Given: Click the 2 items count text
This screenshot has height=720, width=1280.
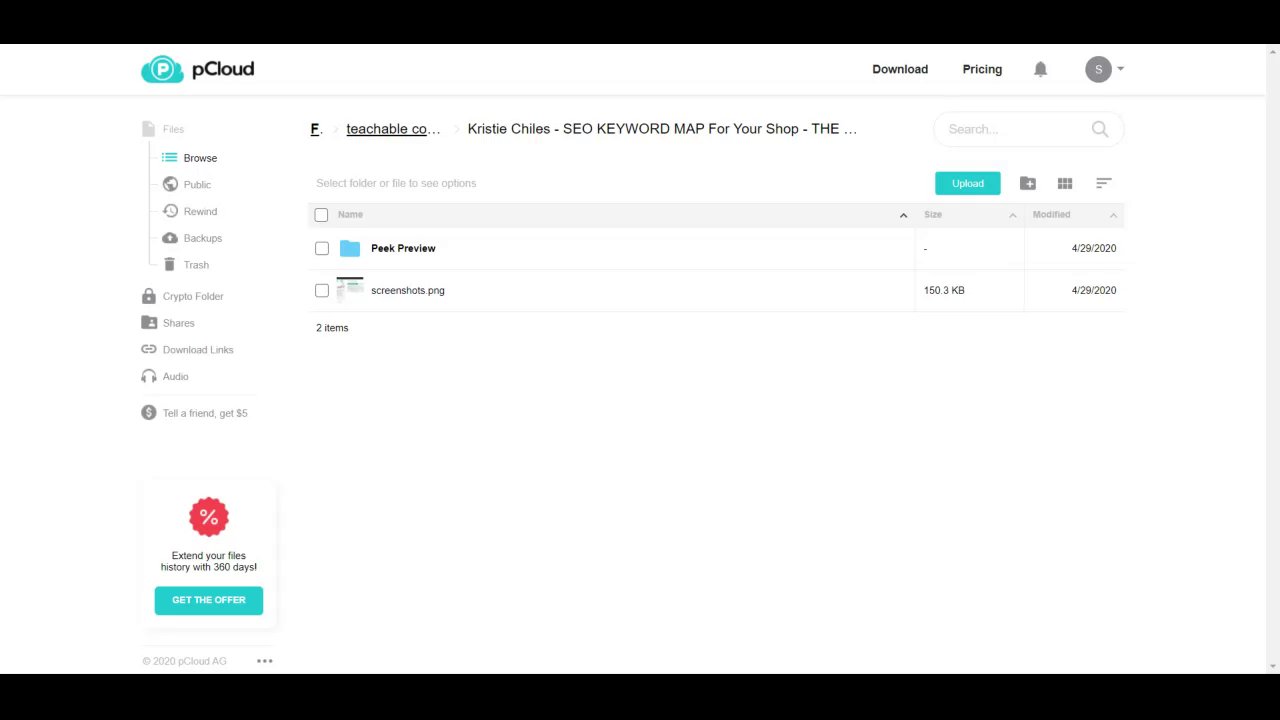Looking at the screenshot, I should (x=332, y=328).
